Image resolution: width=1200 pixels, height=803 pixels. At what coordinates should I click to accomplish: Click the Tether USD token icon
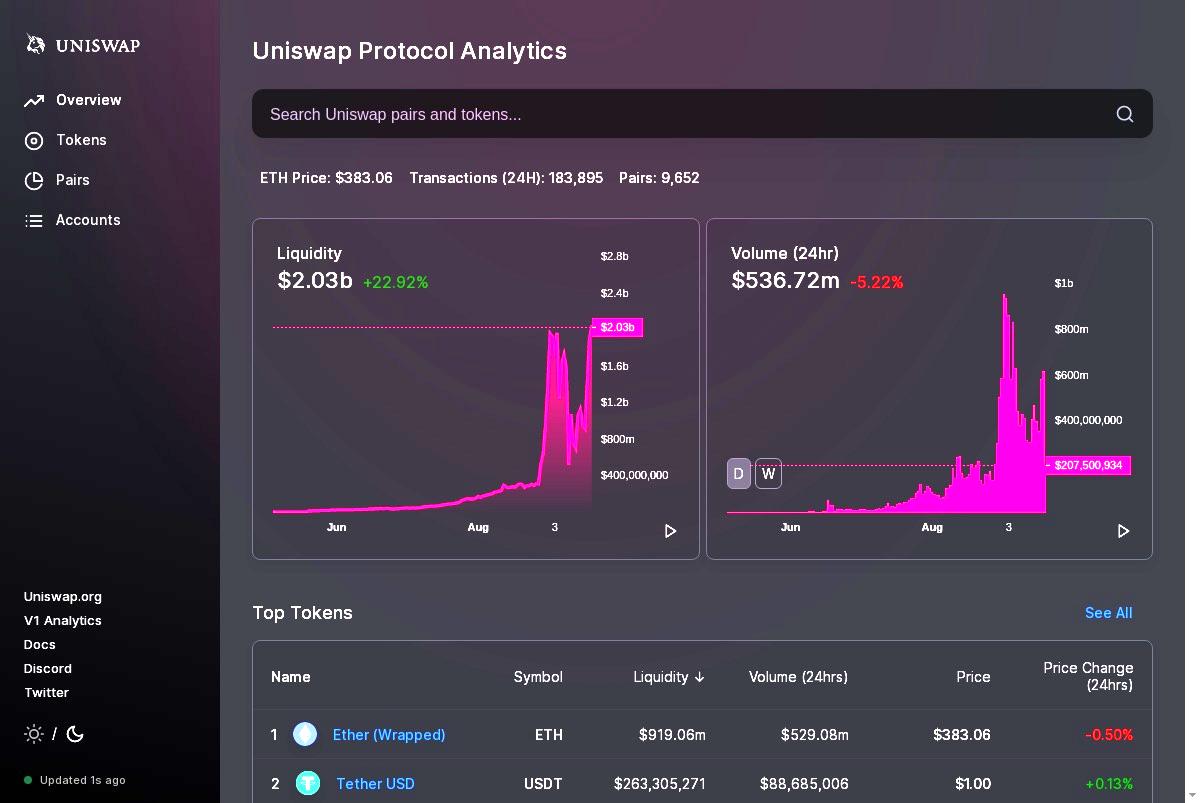click(x=308, y=783)
